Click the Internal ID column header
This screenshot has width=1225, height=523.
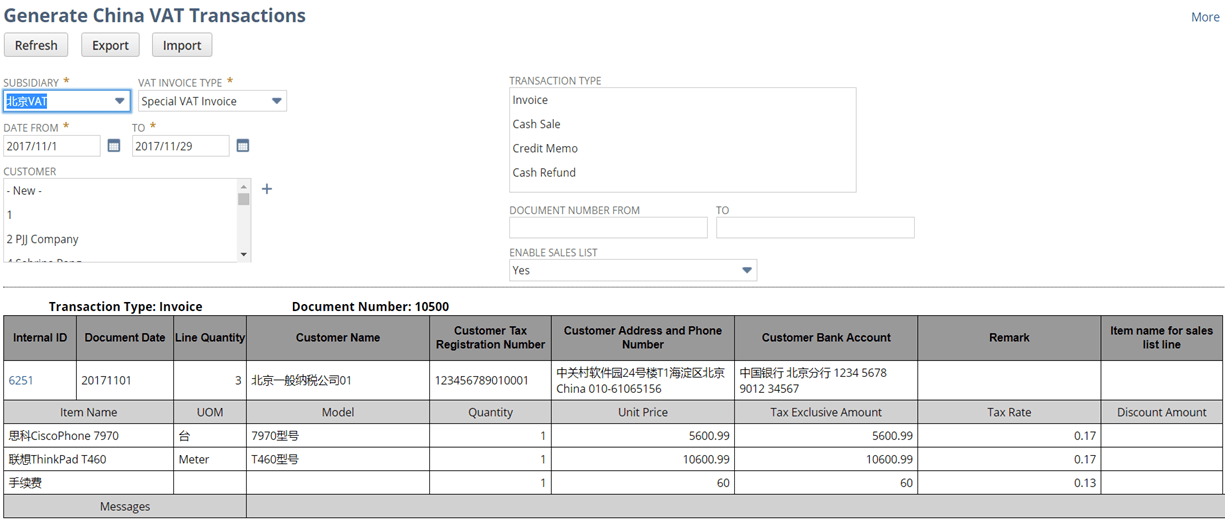coord(40,338)
